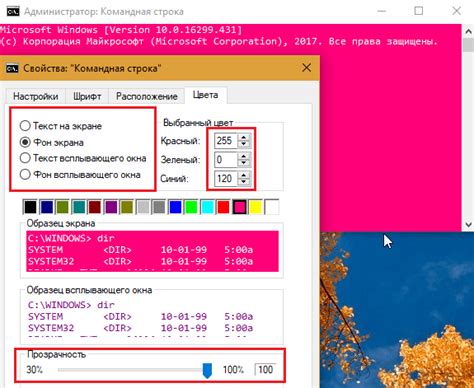Switch to the Шрифт tab
Image resolution: width=474 pixels, height=388 pixels.
click(87, 96)
